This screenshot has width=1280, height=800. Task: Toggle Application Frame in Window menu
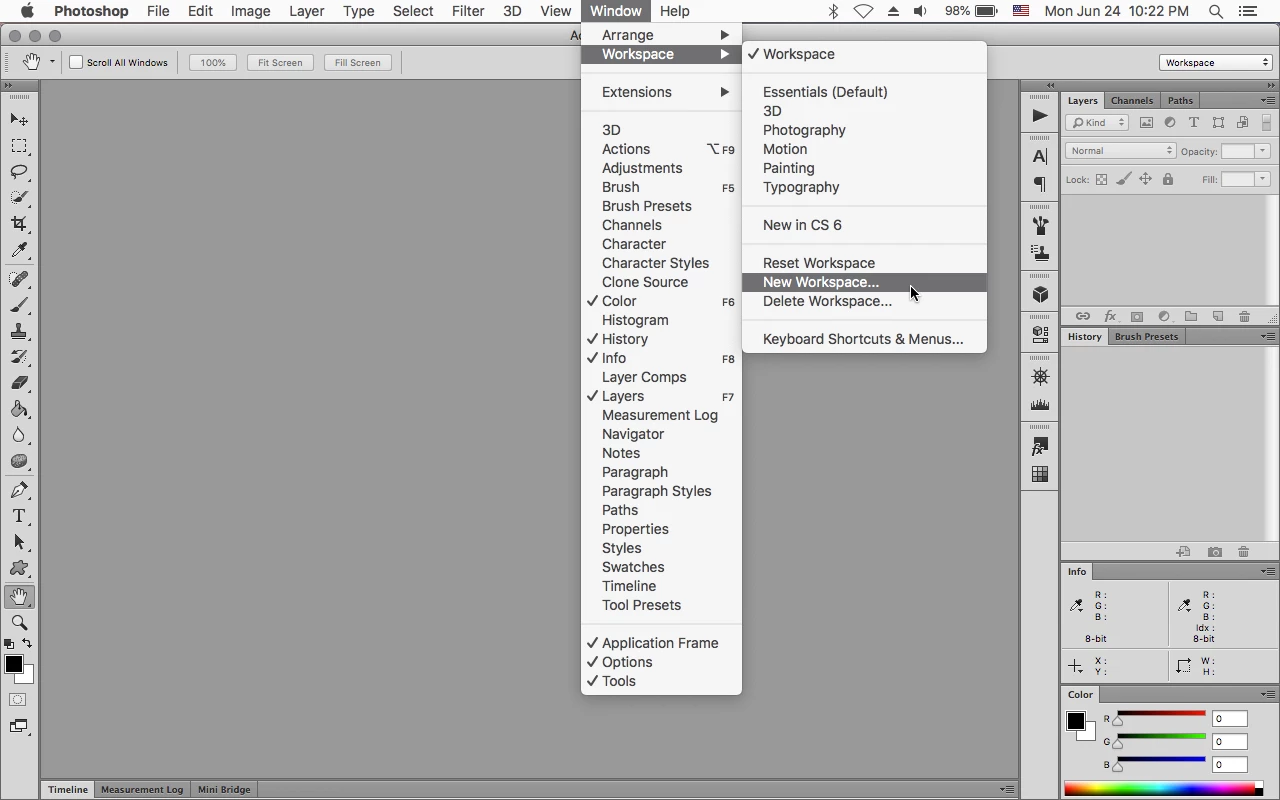click(661, 643)
